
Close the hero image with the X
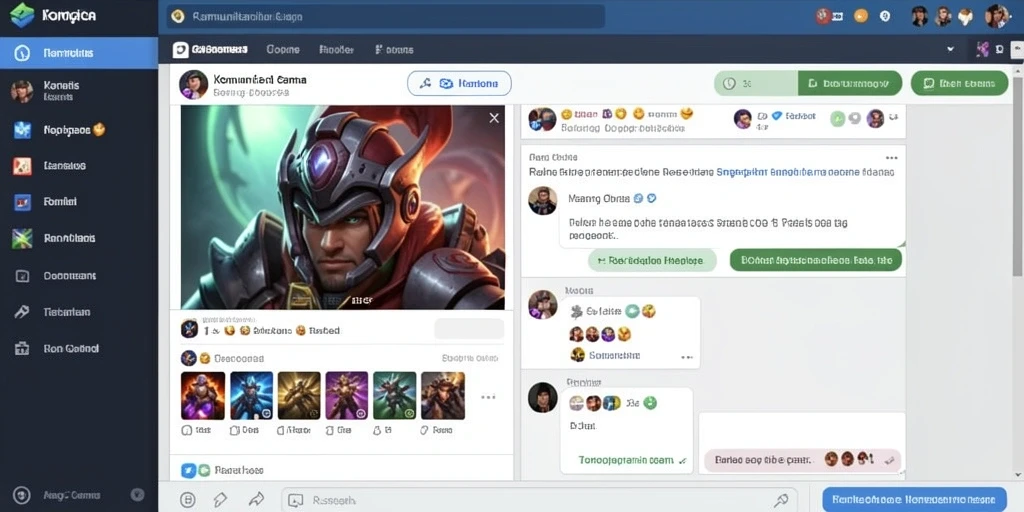click(494, 118)
